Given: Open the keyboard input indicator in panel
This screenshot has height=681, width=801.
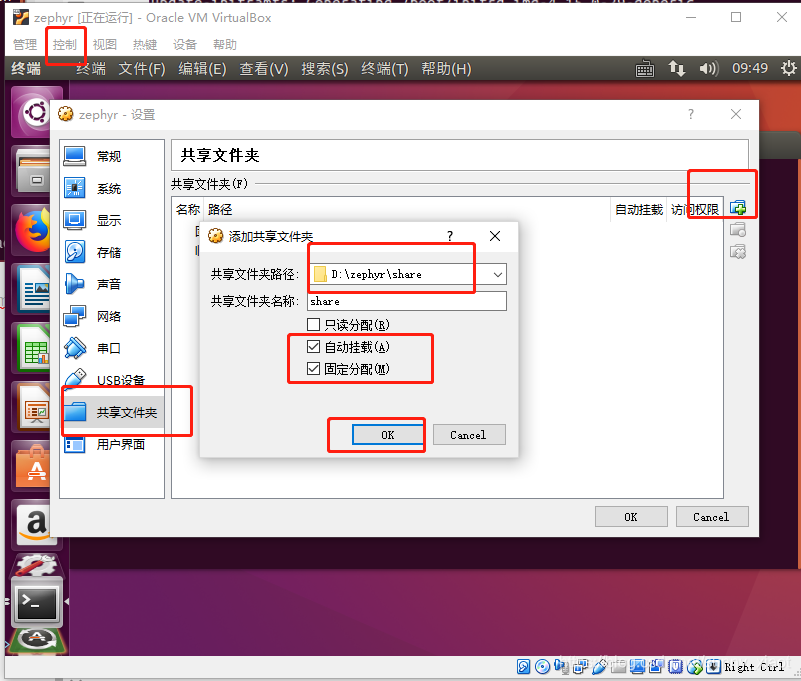Looking at the screenshot, I should point(645,68).
